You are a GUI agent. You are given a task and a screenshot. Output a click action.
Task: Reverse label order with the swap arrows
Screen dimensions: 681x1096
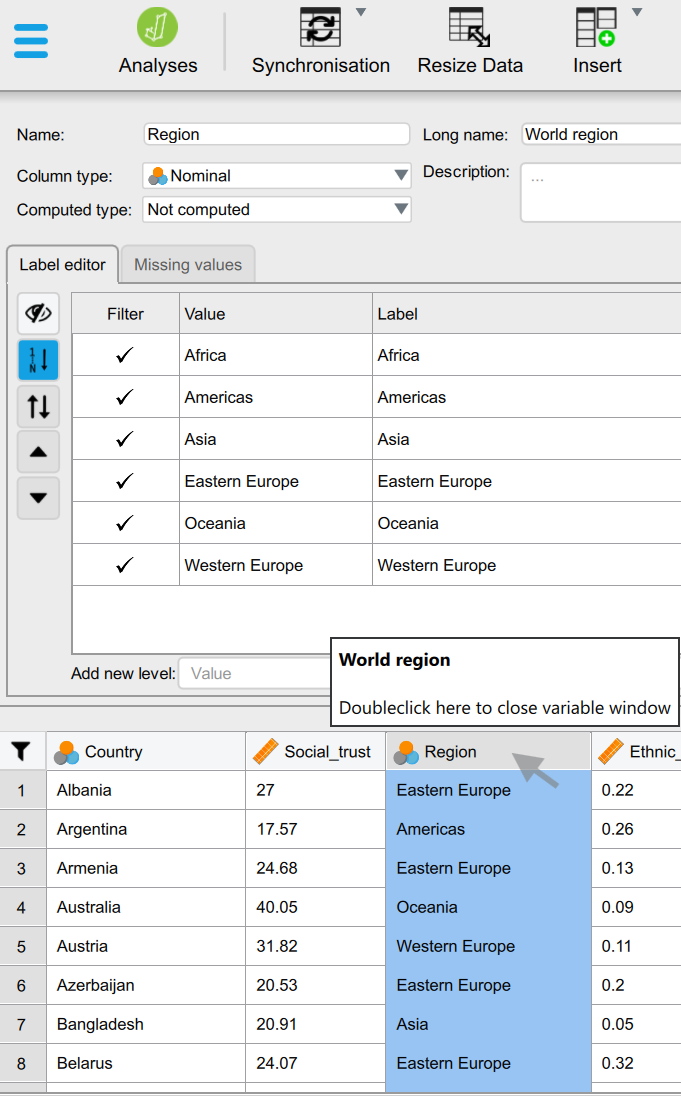click(38, 406)
